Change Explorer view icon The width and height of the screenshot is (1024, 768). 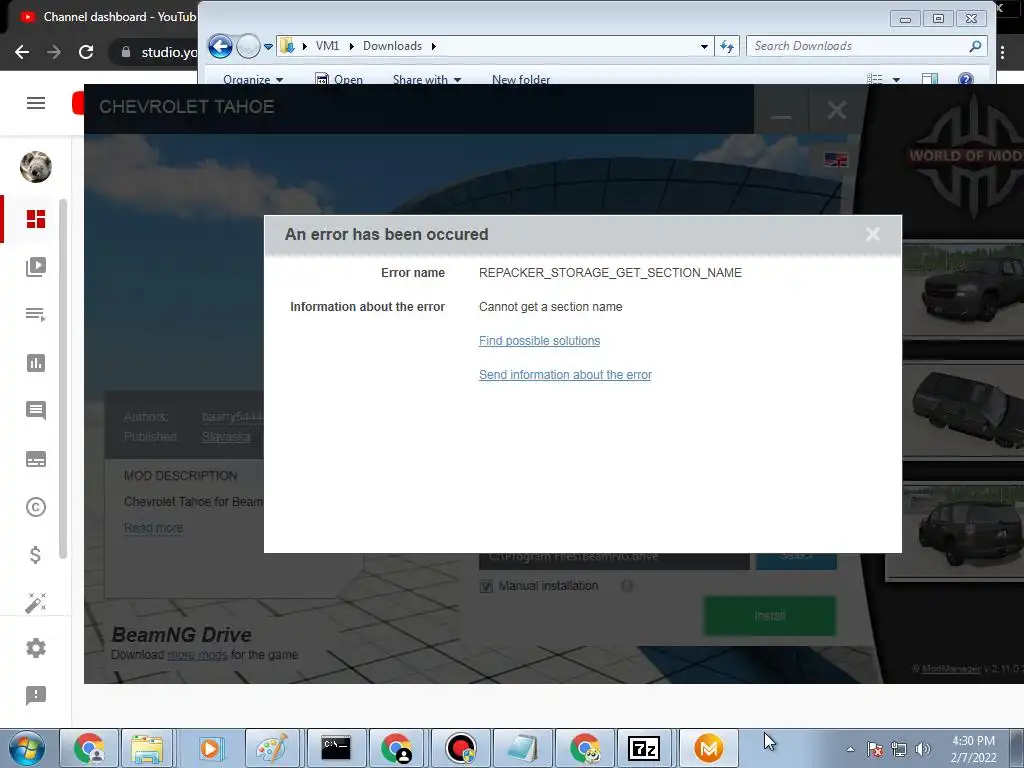[x=874, y=79]
